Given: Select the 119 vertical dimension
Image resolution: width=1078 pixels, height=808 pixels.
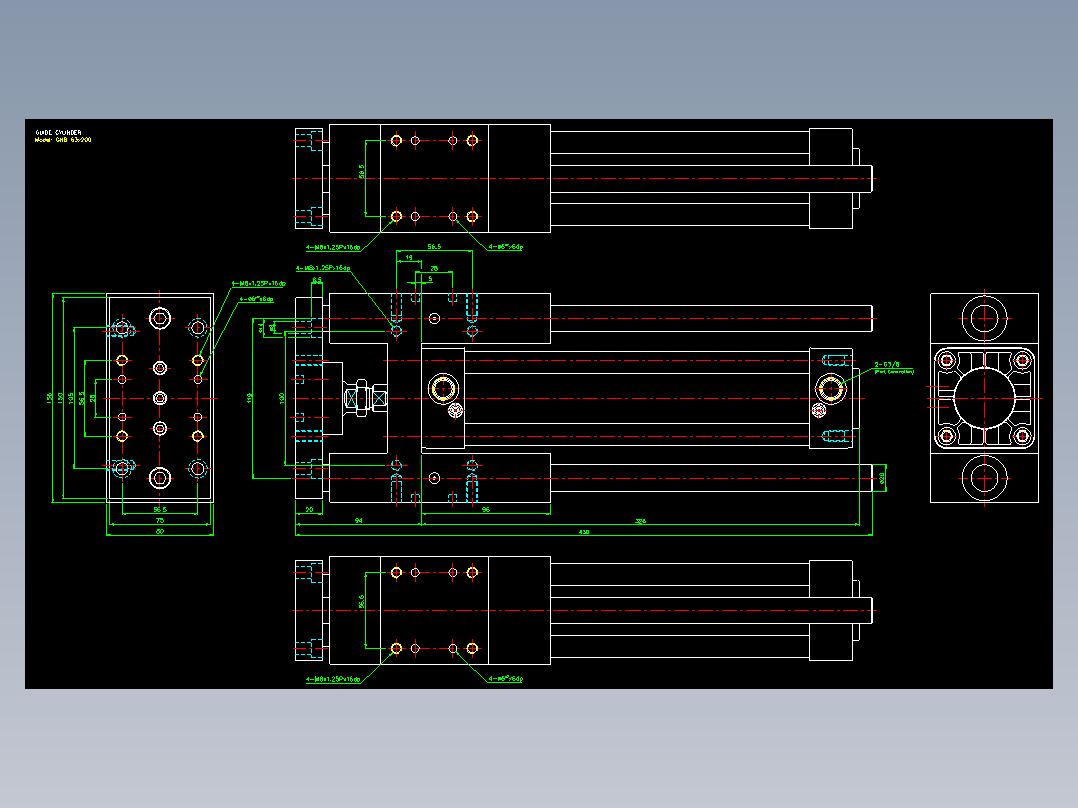Looking at the screenshot, I should pyautogui.click(x=250, y=398).
